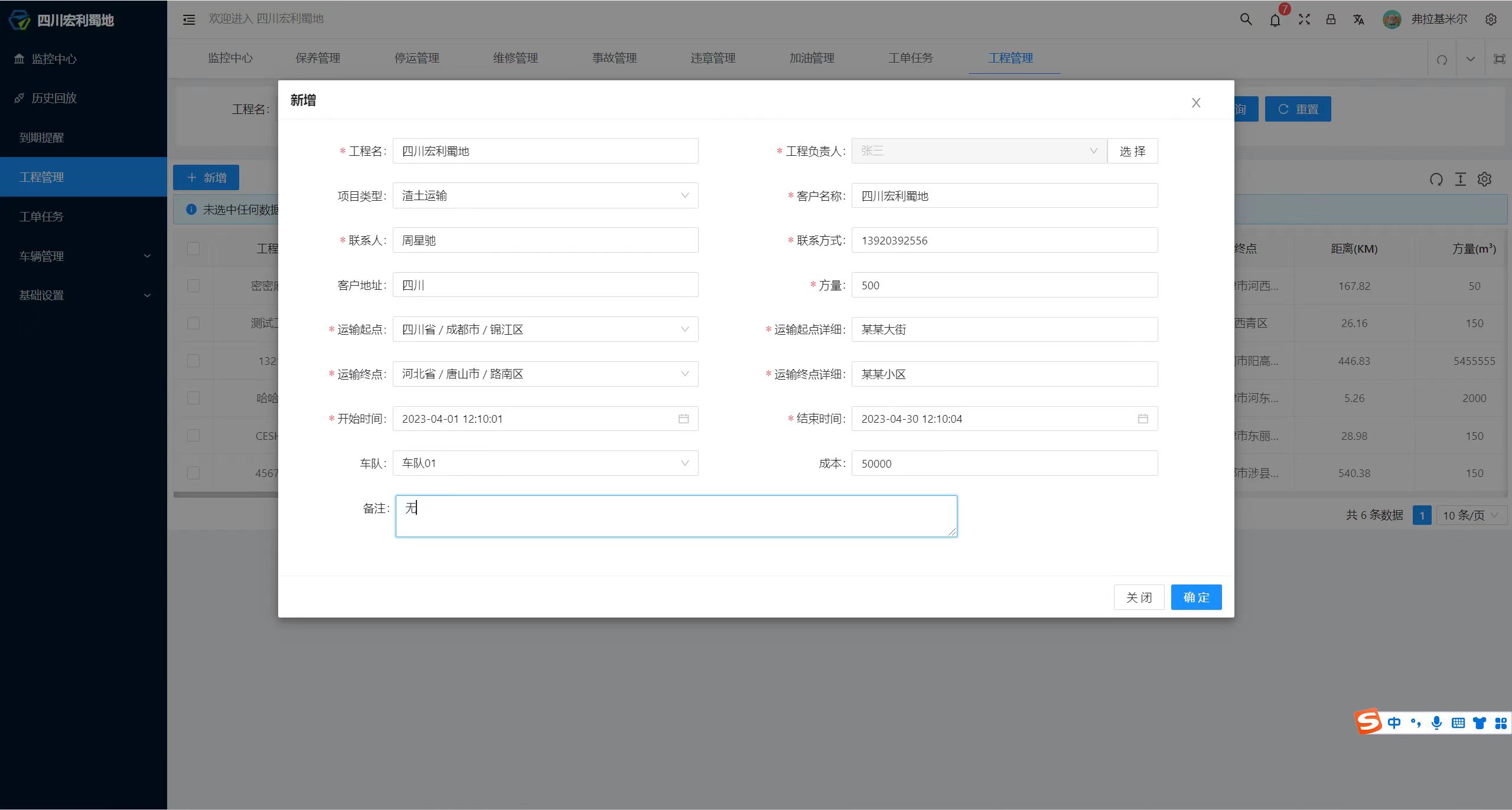This screenshot has height=810, width=1512.
Task: Tick checkbox of row with distance 167.82
Action: coord(193,286)
